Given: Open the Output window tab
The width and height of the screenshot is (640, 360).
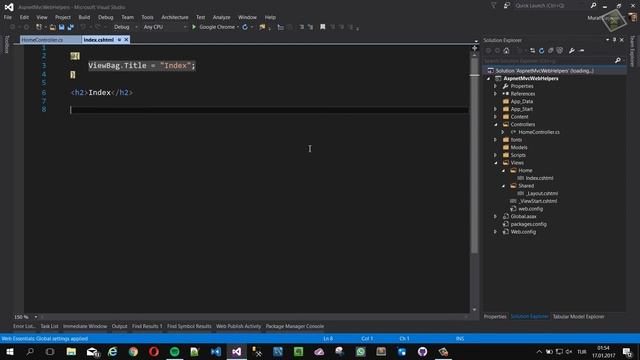Looking at the screenshot, I should 120,326.
